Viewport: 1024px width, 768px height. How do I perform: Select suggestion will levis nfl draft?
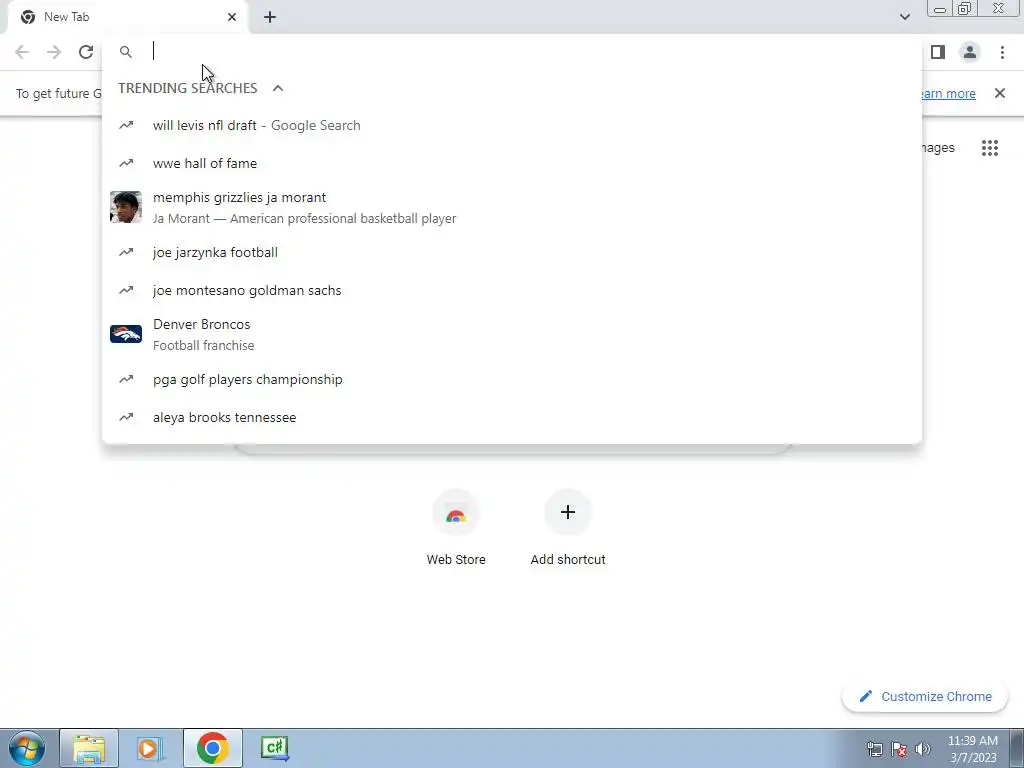point(512,125)
